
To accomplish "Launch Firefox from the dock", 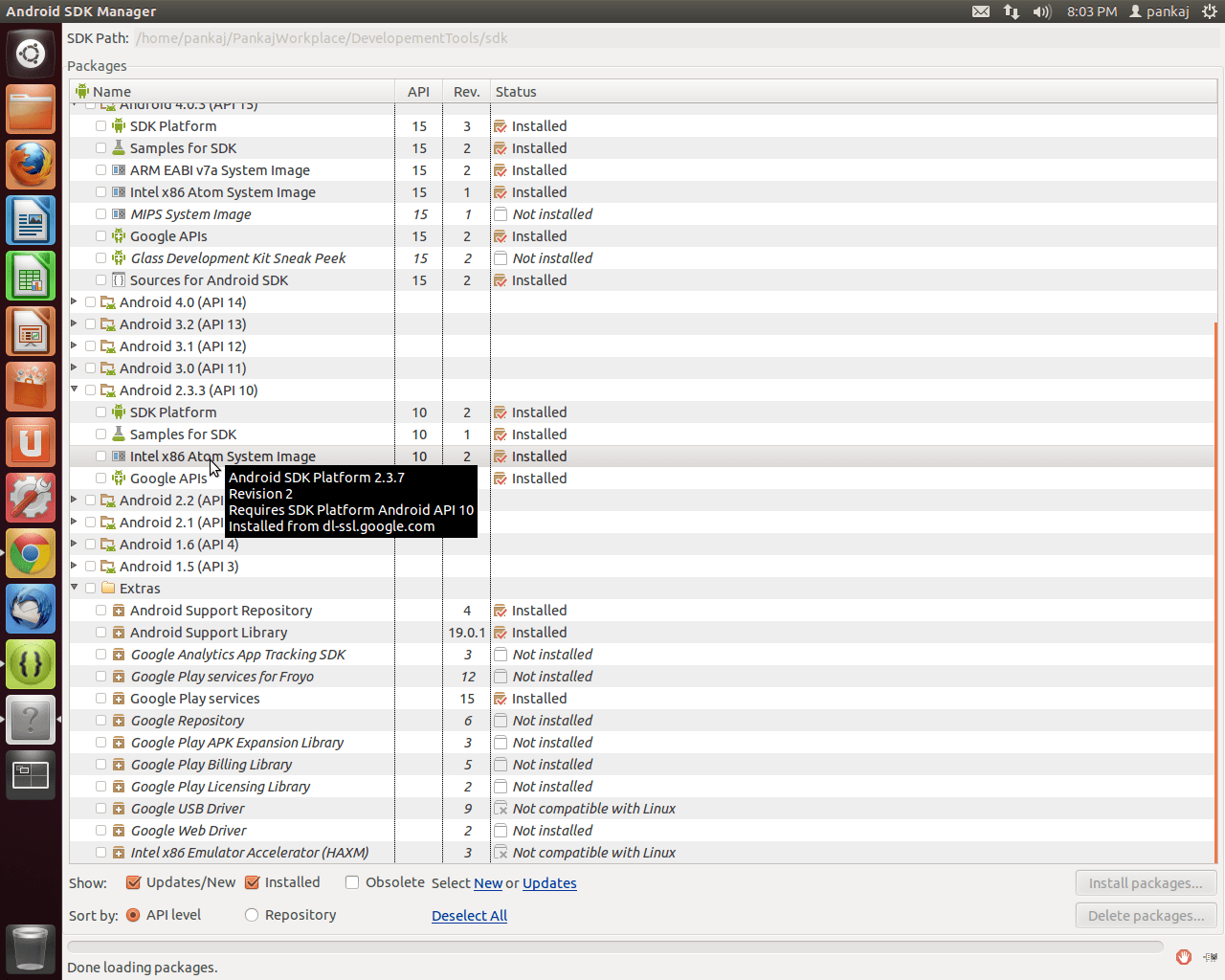I will 31,165.
